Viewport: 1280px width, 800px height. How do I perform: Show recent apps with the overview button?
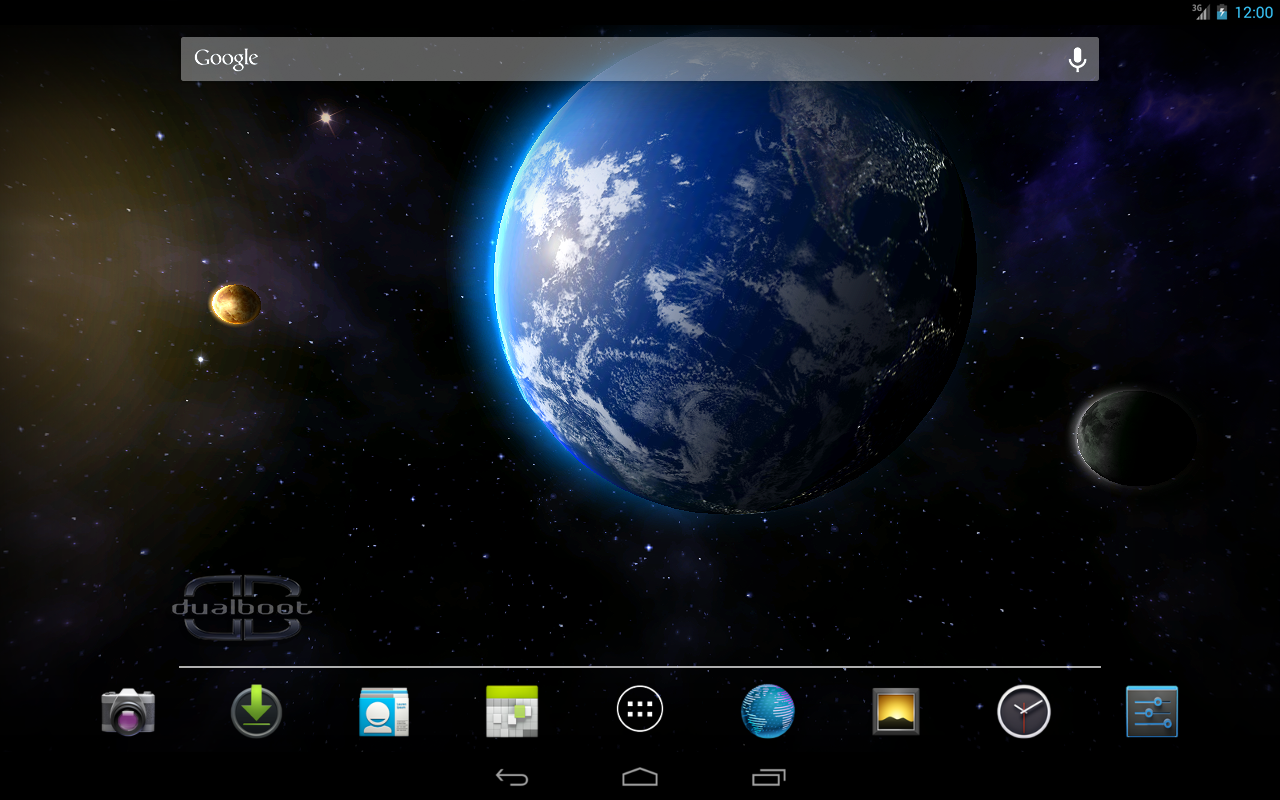(768, 777)
